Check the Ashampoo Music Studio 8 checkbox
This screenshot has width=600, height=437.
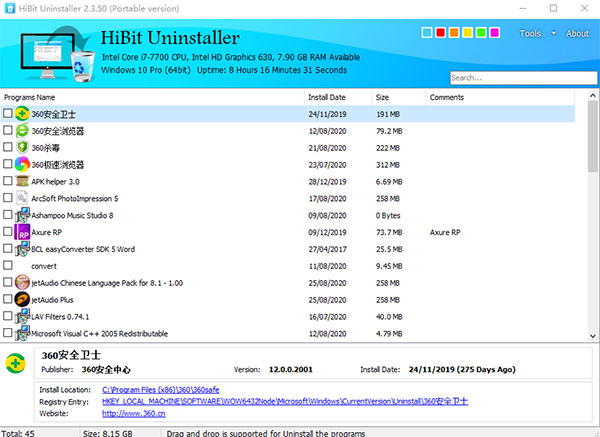coord(8,214)
